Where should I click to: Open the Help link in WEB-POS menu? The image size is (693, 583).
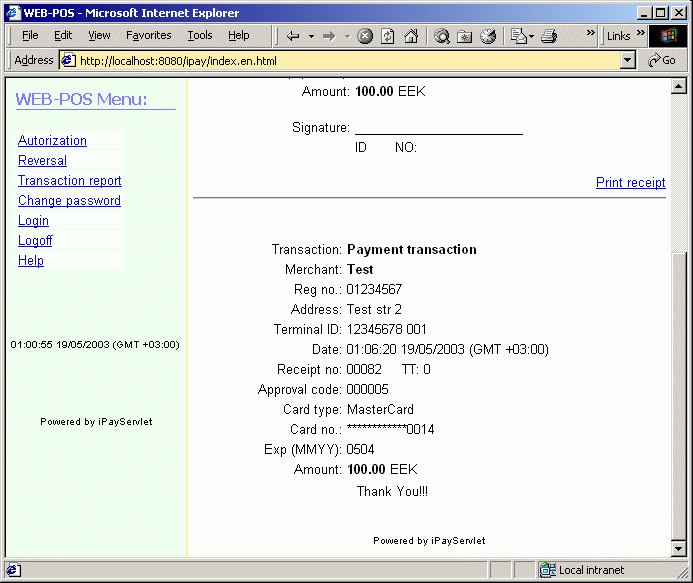coord(30,260)
